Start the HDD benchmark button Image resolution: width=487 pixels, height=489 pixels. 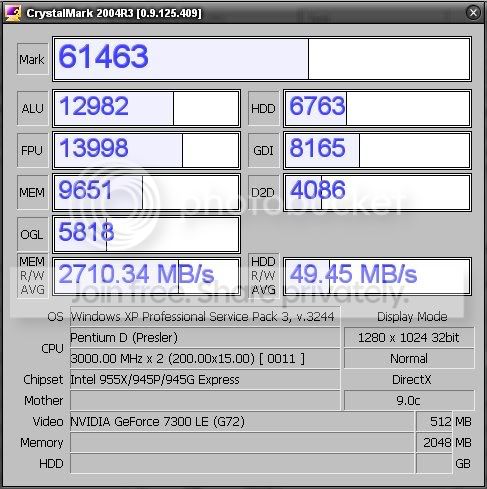click(263, 108)
